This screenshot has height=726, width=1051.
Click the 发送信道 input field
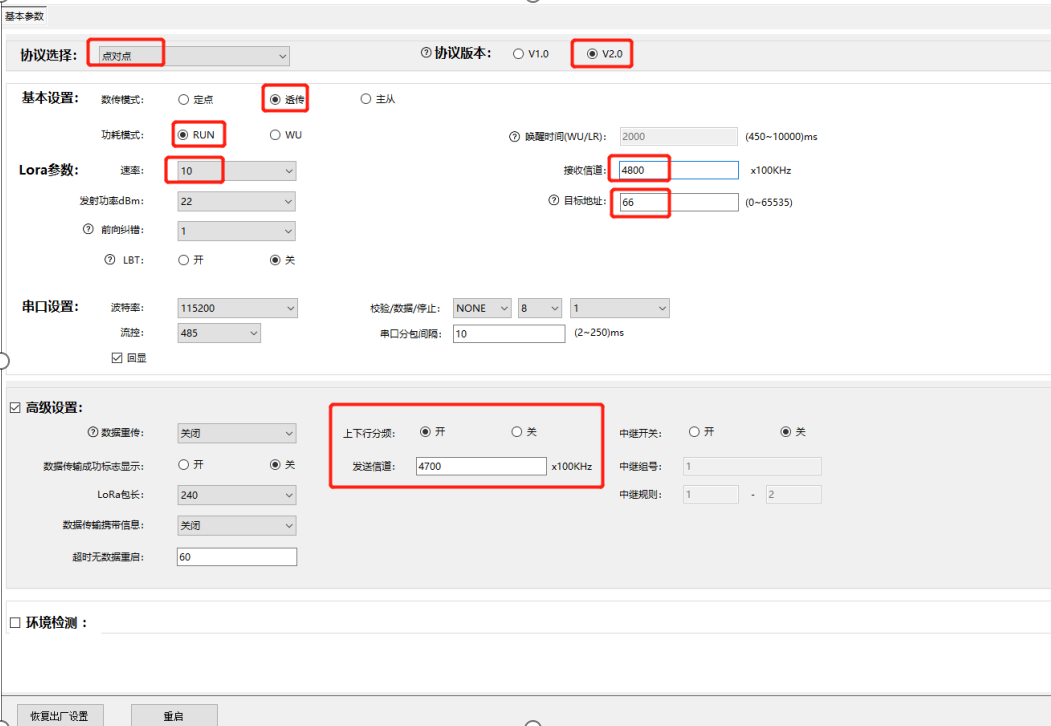click(x=480, y=466)
